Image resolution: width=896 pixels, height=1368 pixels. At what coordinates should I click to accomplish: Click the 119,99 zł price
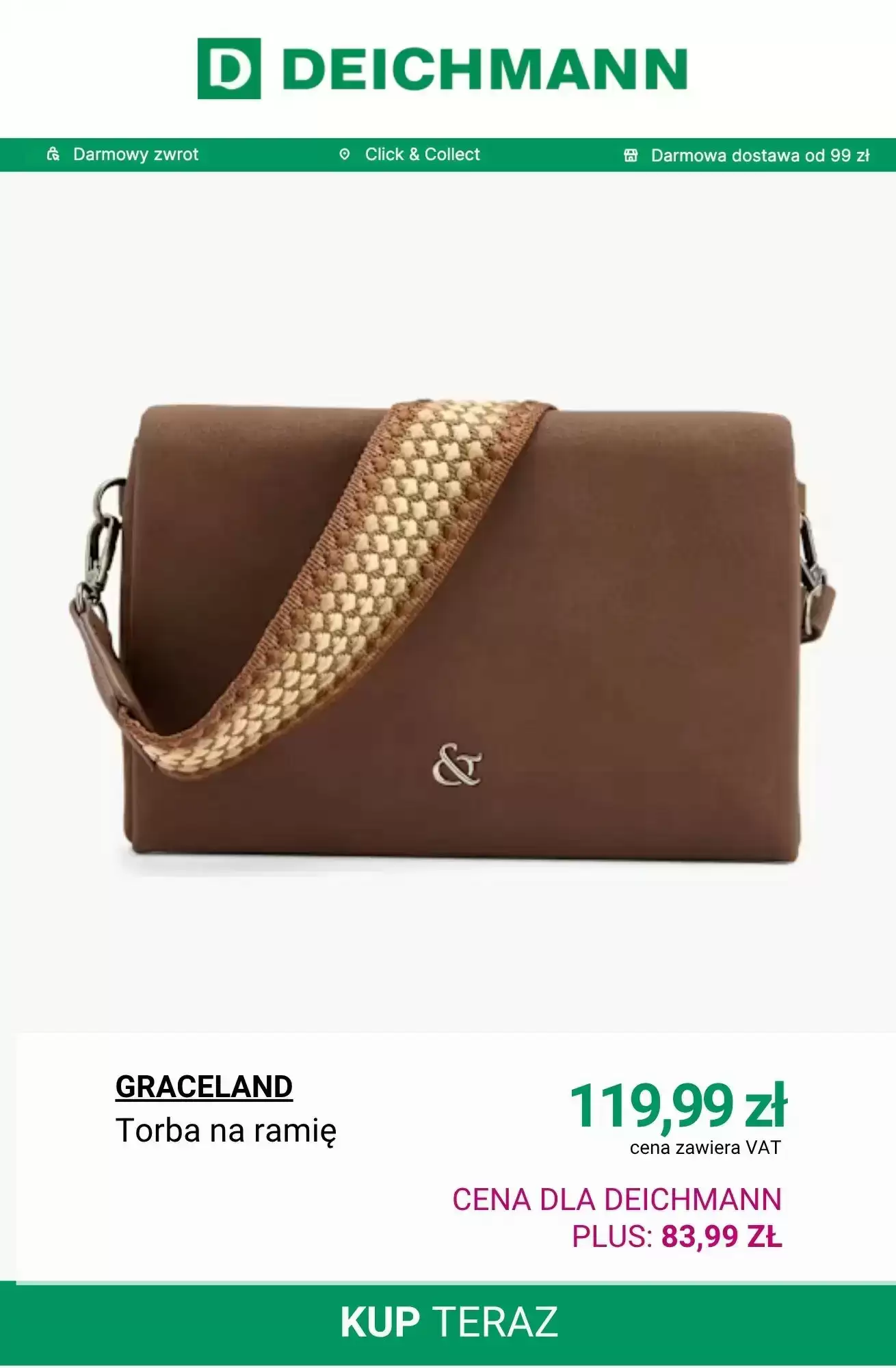coord(678,1106)
